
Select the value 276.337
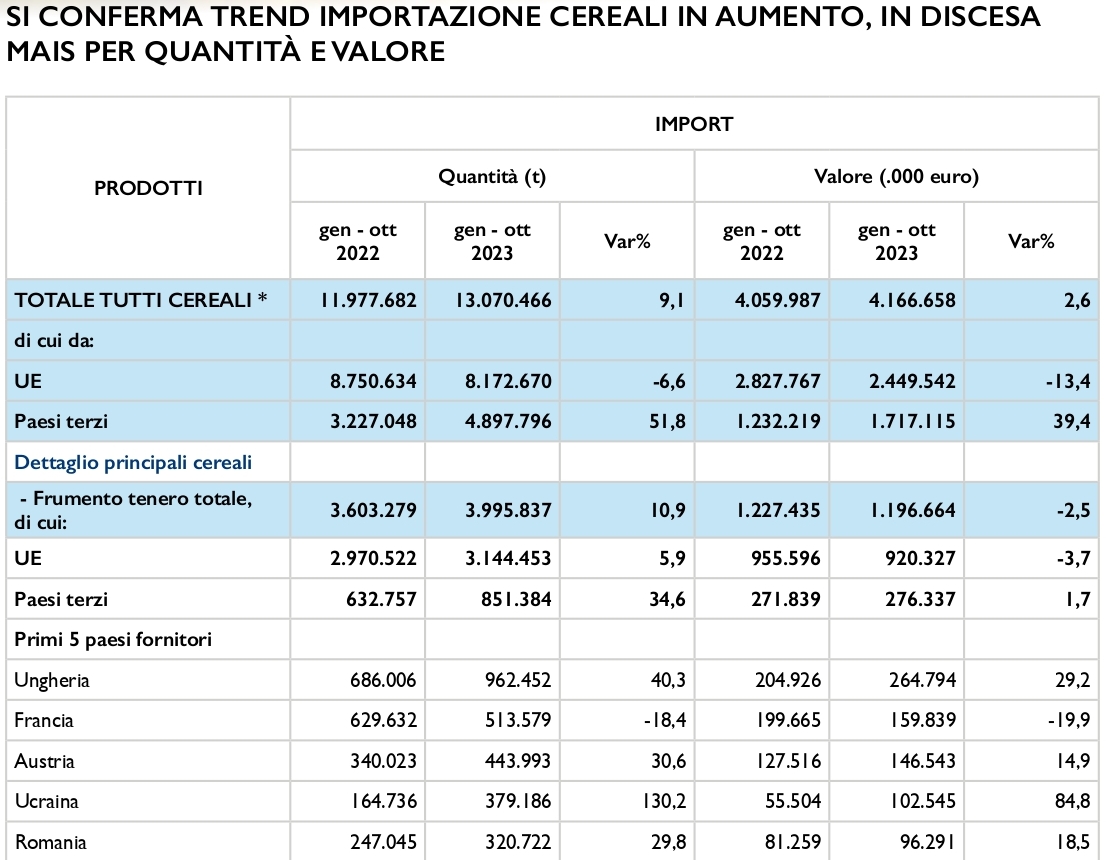pyautogui.click(x=920, y=600)
